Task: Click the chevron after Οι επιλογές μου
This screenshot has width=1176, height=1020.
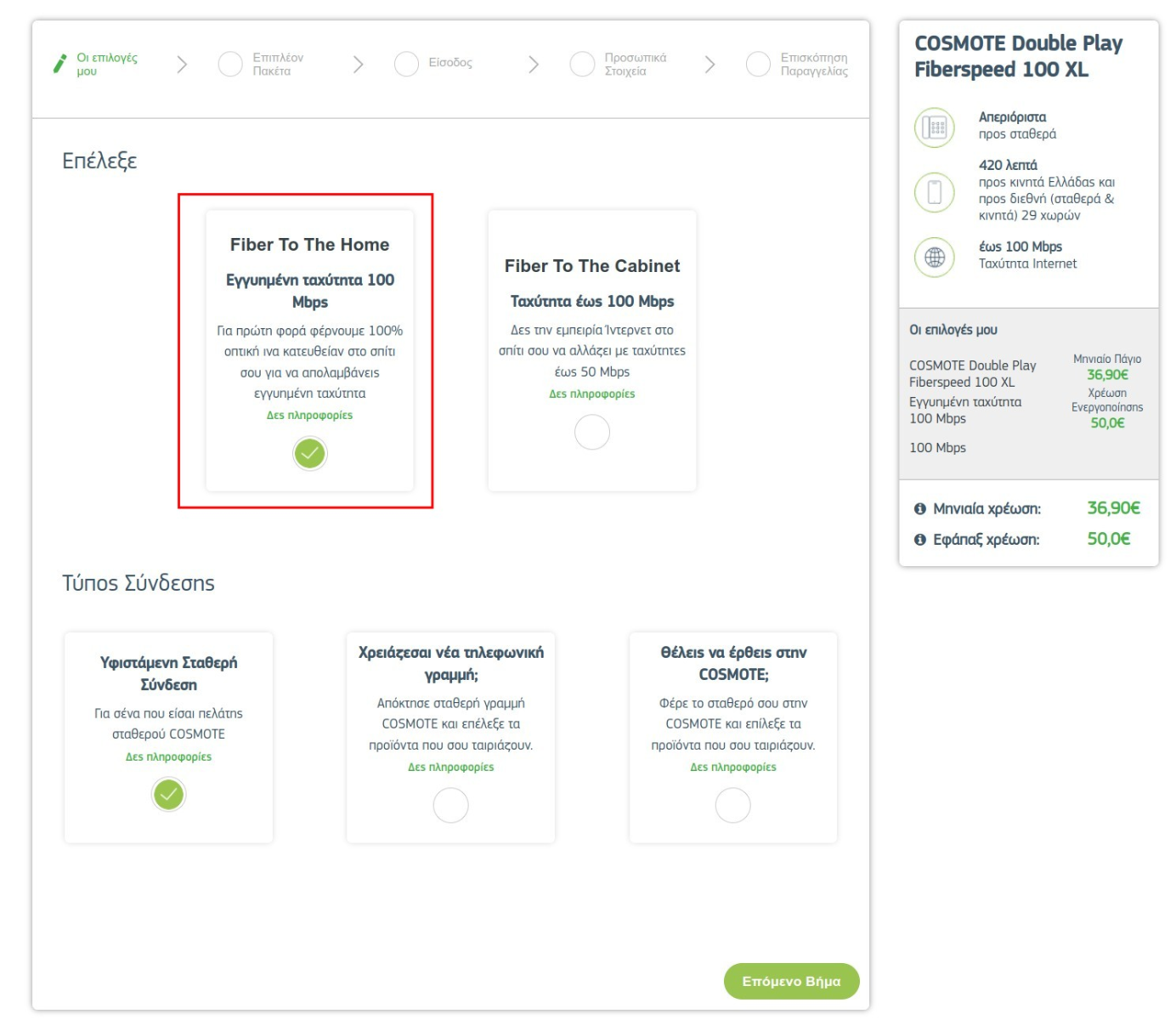Action: click(182, 64)
